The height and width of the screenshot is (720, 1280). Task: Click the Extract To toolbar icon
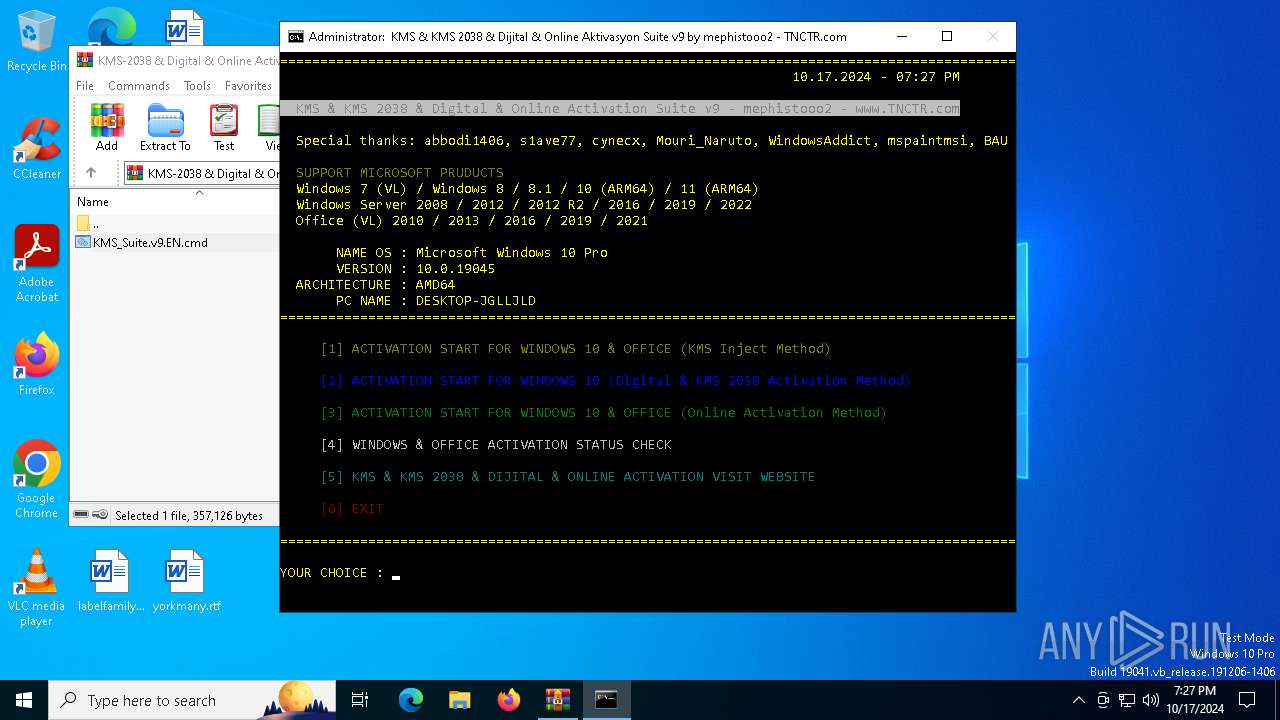click(165, 127)
